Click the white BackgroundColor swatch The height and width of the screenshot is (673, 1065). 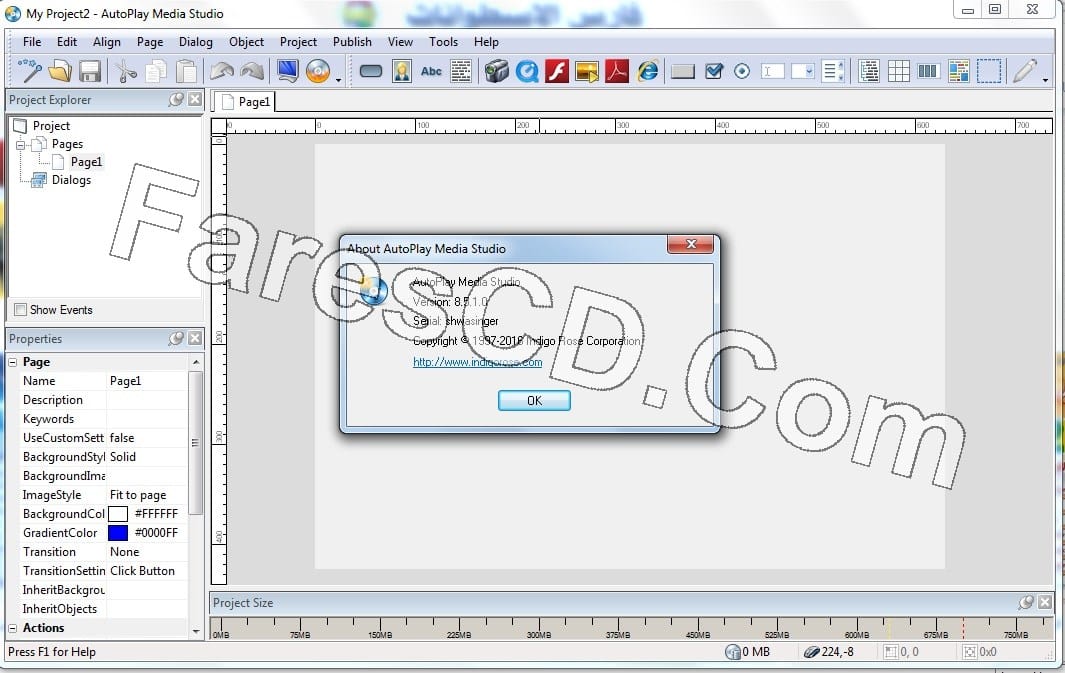coord(118,514)
